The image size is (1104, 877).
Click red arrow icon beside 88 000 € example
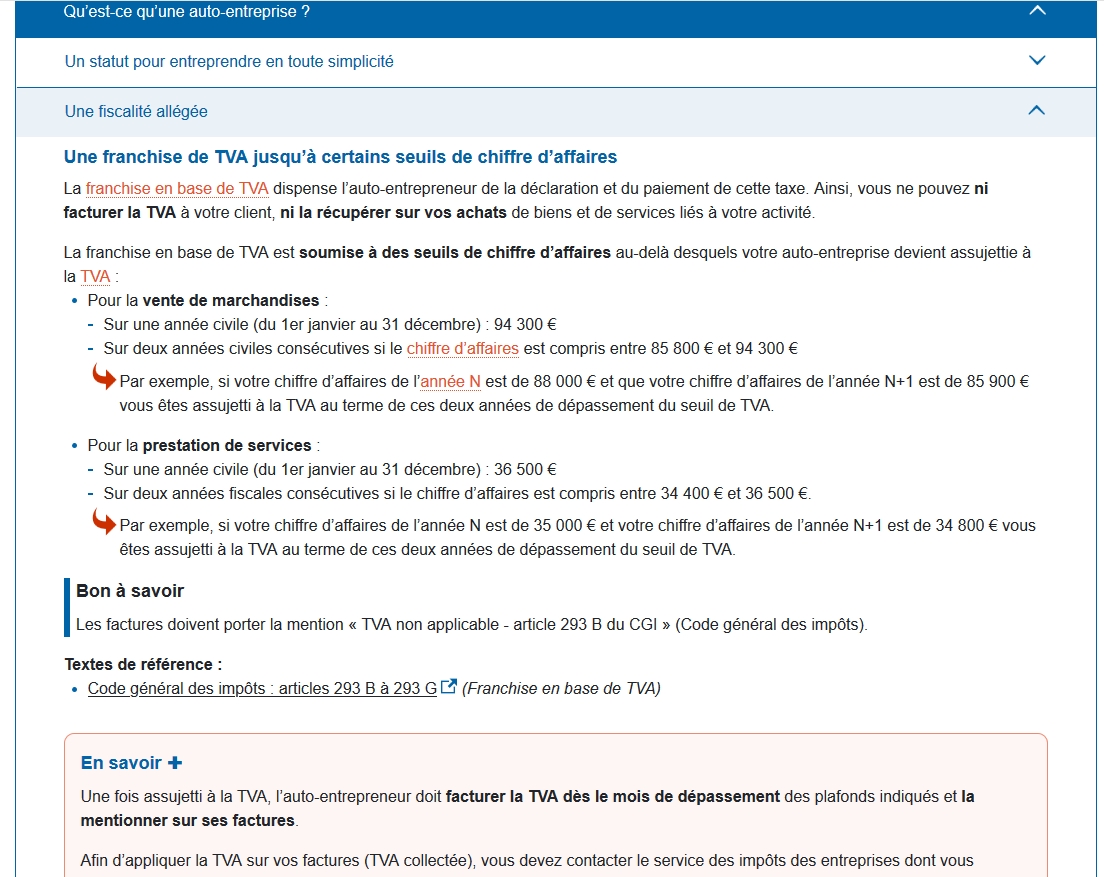click(104, 377)
